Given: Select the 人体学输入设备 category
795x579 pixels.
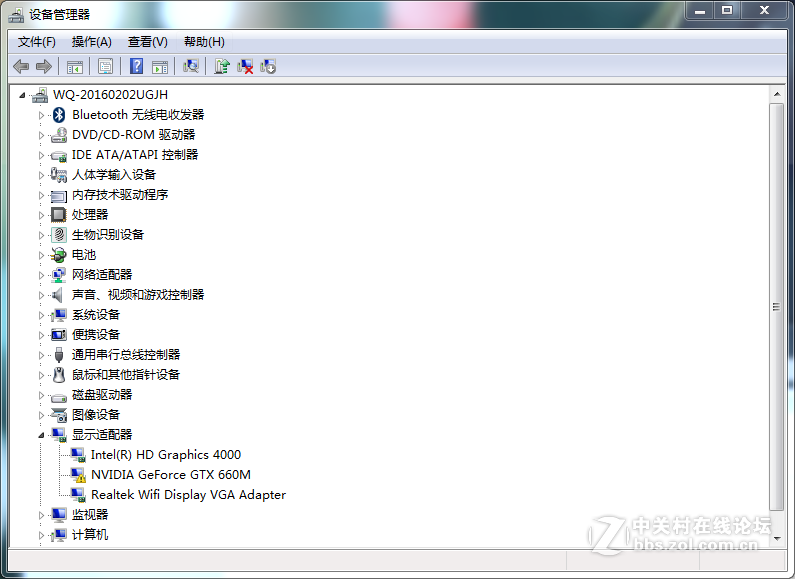Looking at the screenshot, I should pyautogui.click(x=114, y=175).
